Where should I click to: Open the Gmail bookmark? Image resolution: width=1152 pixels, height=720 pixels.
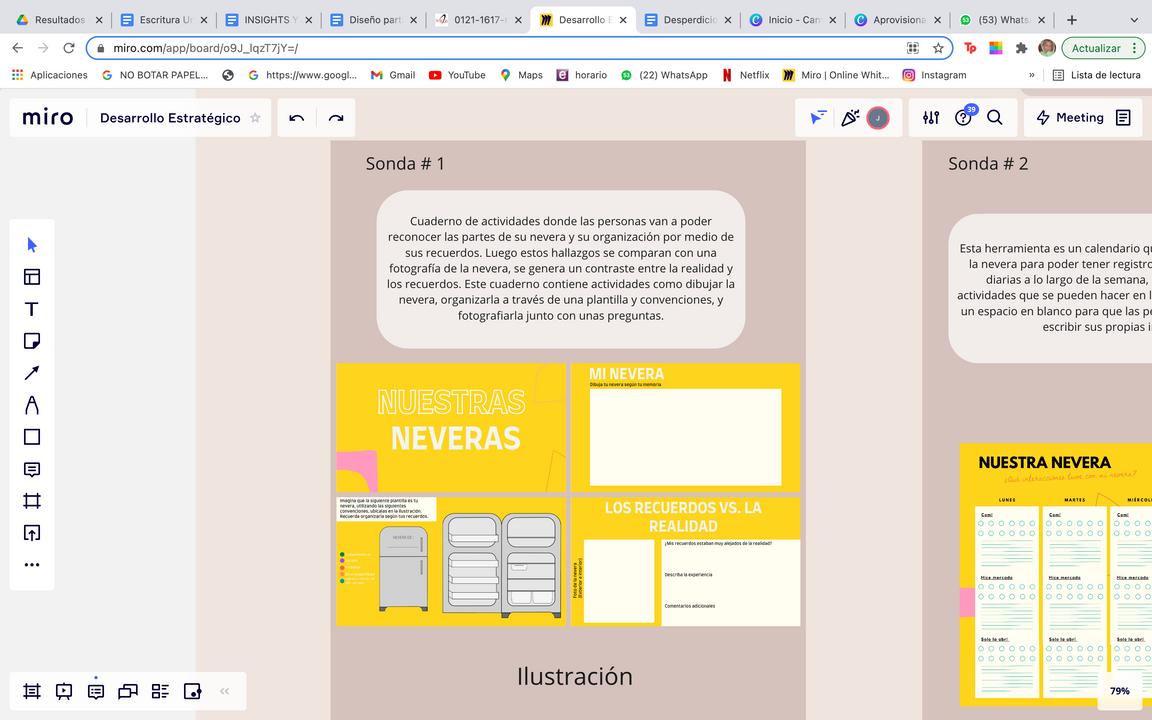point(393,75)
